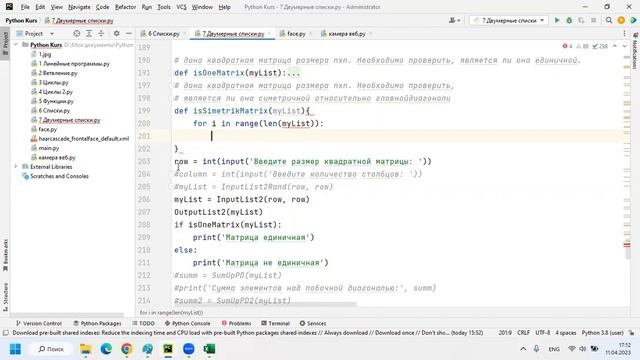Image resolution: width=640 pixels, height=360 pixels.
Task: Click the taskbar search box
Action: click(51, 349)
